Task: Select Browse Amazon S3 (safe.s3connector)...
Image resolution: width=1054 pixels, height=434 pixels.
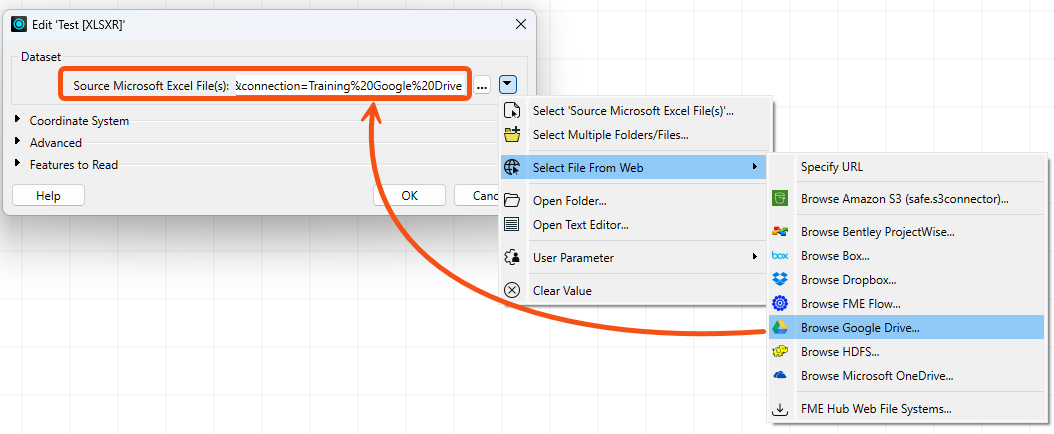Action: point(907,199)
